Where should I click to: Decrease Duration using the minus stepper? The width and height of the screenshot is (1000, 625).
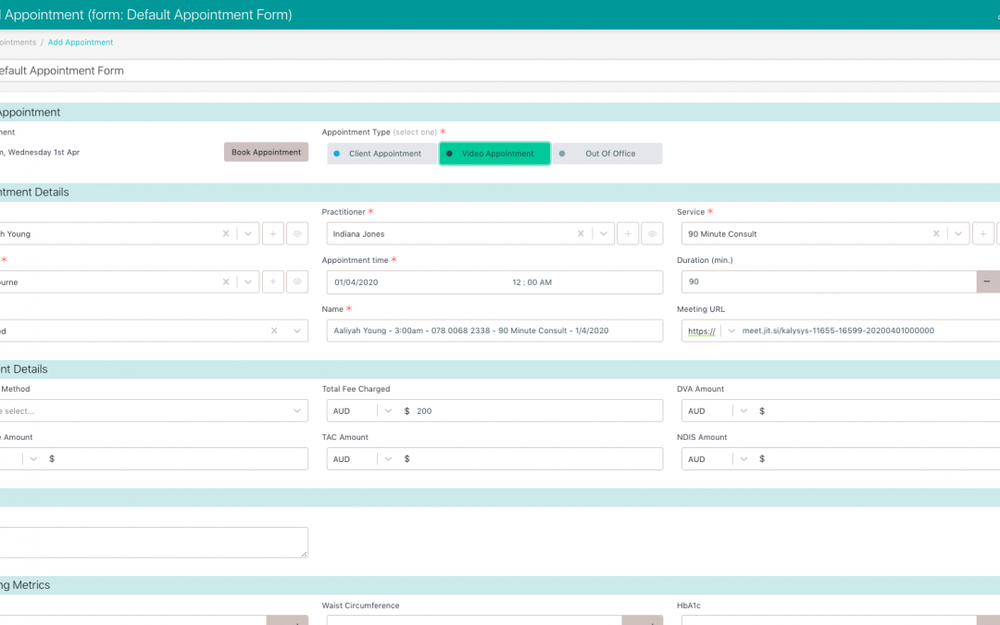pyautogui.click(x=987, y=282)
